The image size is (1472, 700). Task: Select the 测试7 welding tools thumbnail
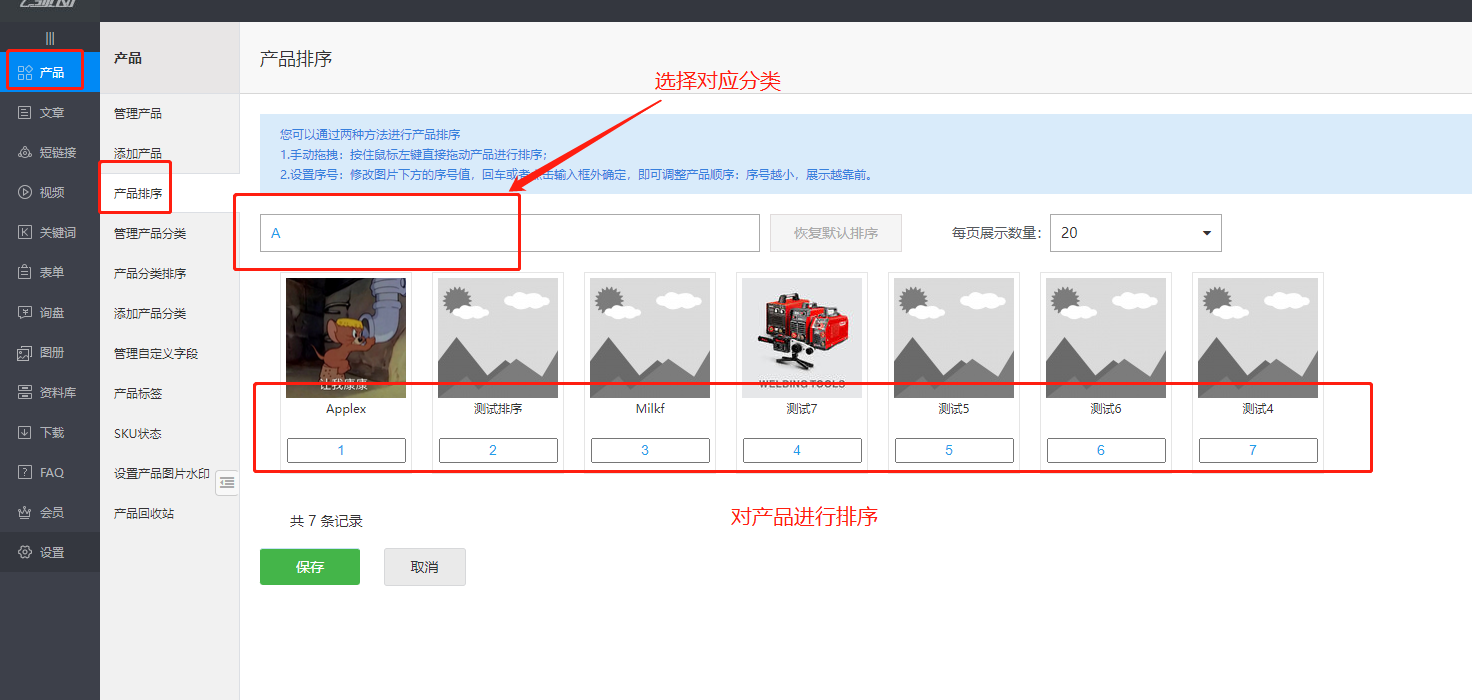(x=801, y=337)
